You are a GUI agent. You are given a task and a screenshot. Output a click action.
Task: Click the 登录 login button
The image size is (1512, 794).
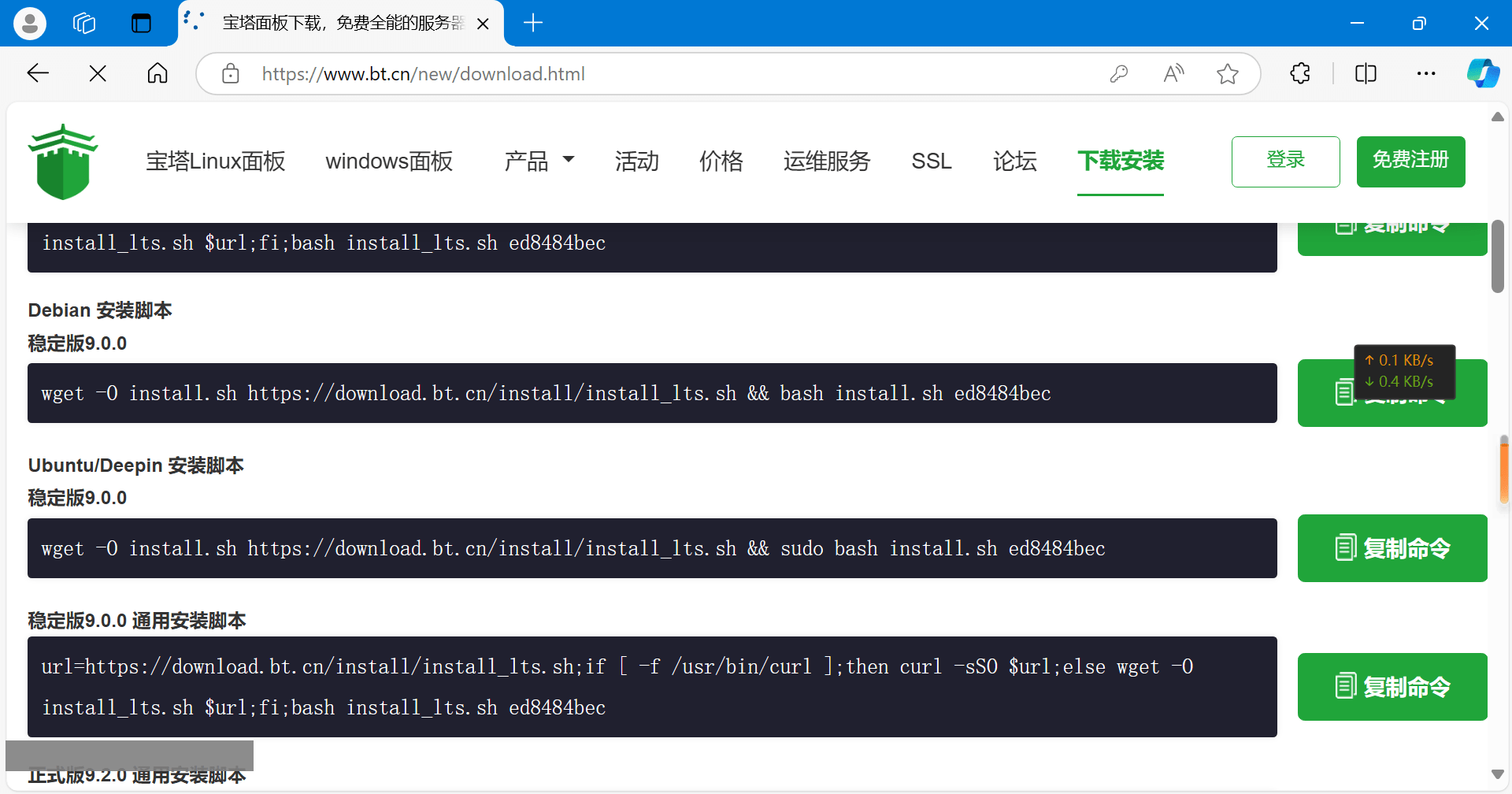tap(1285, 161)
